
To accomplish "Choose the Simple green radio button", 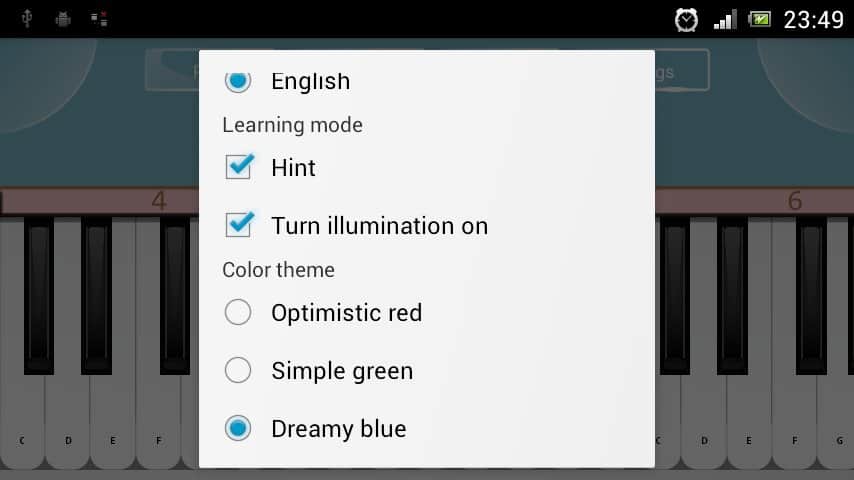I will click(238, 371).
